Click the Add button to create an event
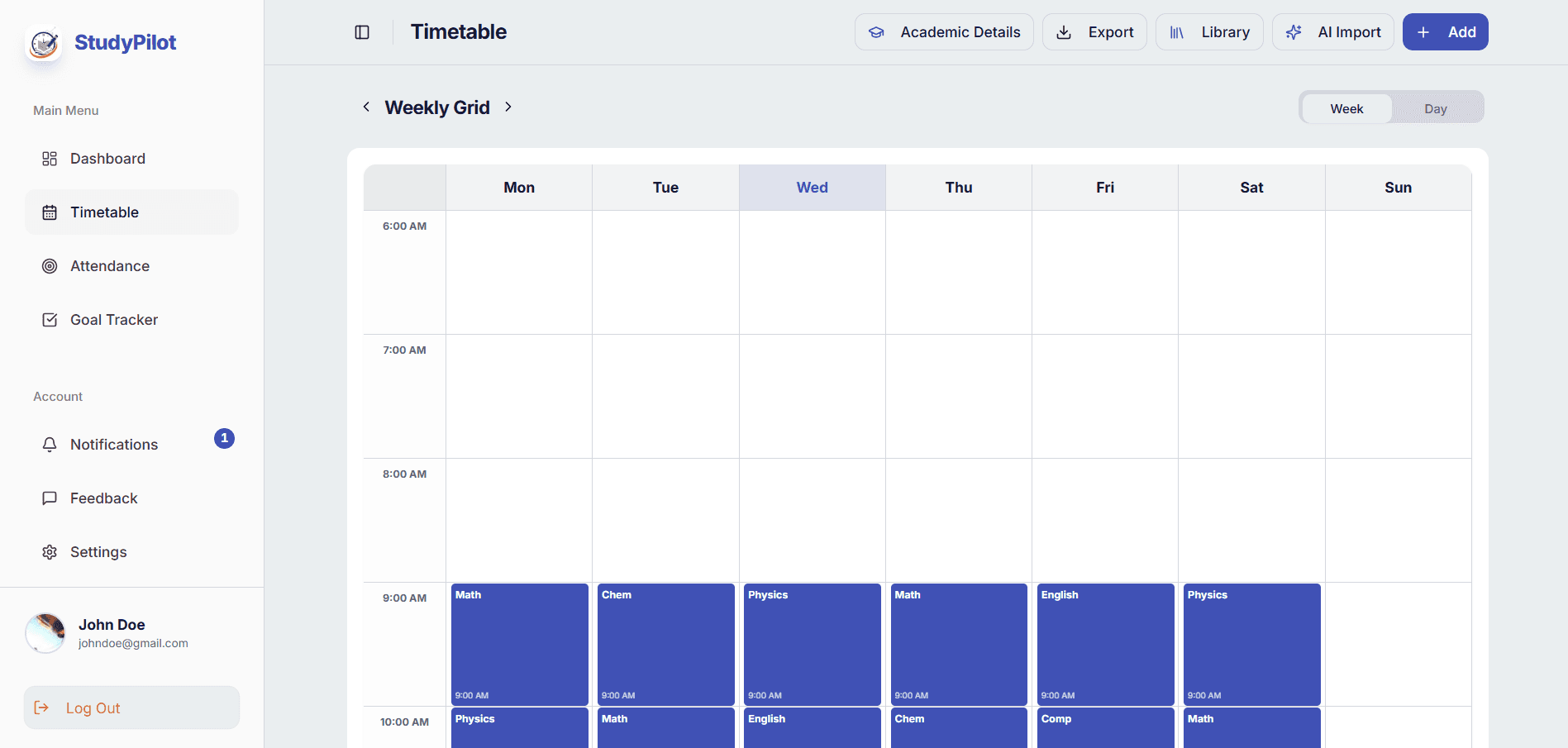This screenshot has width=1568, height=748. click(x=1445, y=31)
